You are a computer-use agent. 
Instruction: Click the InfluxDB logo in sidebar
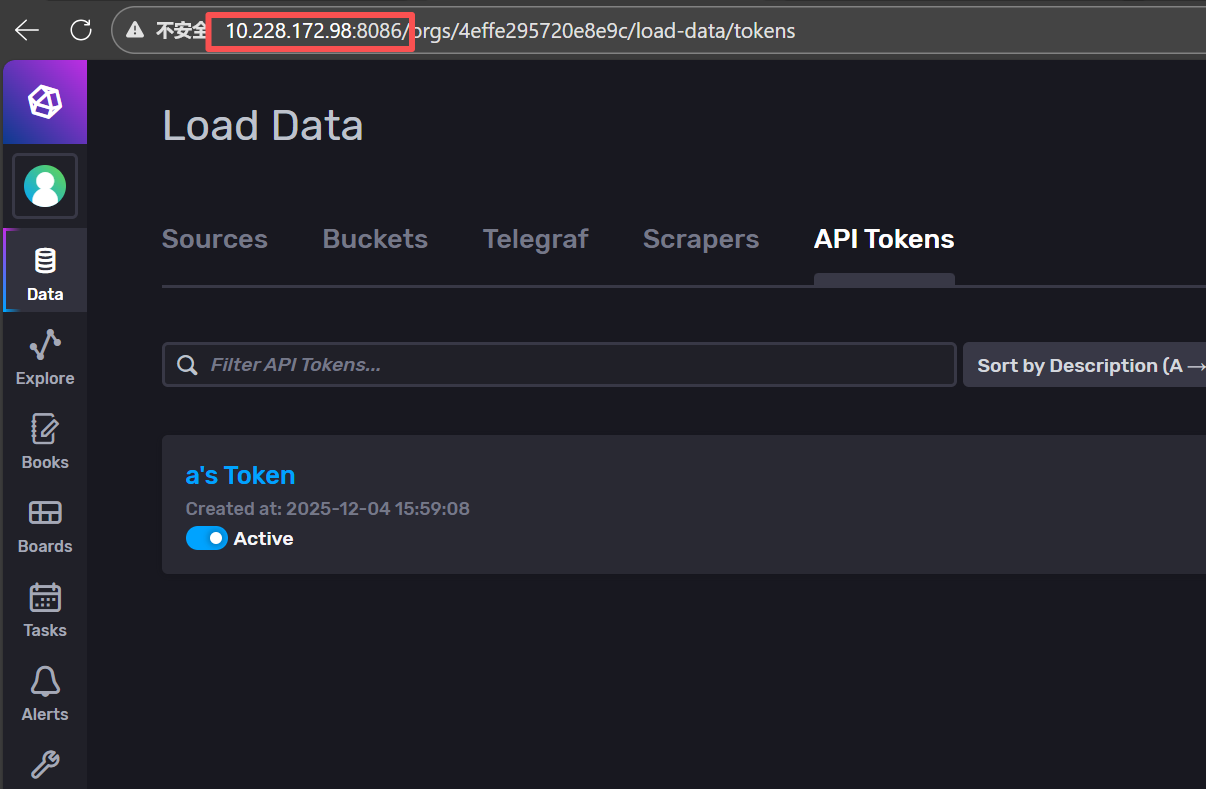(x=45, y=102)
